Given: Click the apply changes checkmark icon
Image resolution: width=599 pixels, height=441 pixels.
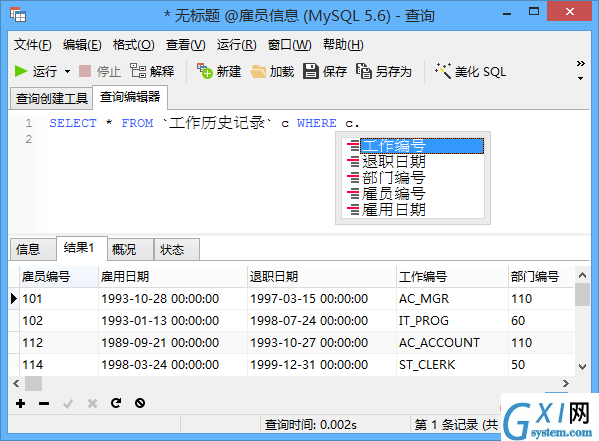Looking at the screenshot, I should pyautogui.click(x=68, y=403).
